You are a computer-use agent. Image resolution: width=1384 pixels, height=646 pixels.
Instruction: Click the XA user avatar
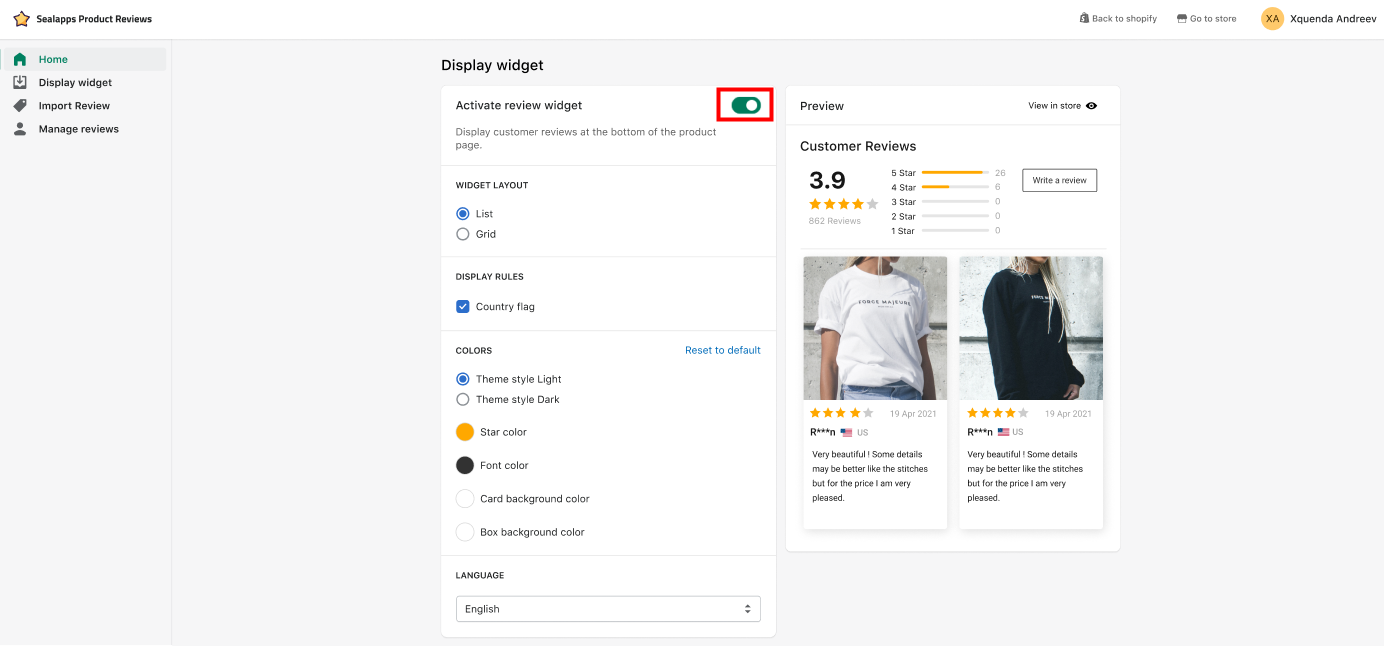coord(1272,18)
